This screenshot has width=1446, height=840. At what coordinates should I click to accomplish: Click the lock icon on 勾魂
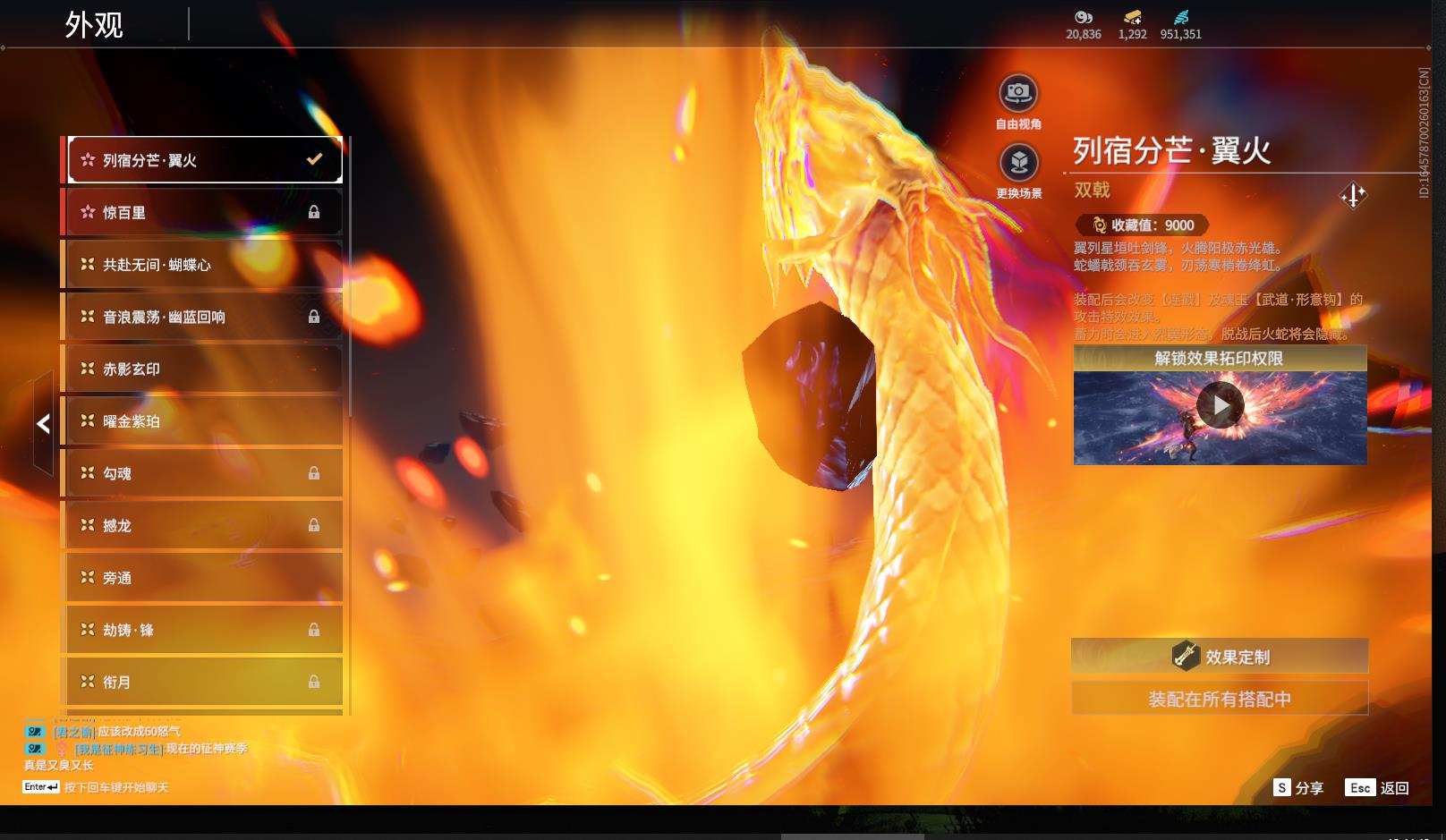(x=314, y=473)
